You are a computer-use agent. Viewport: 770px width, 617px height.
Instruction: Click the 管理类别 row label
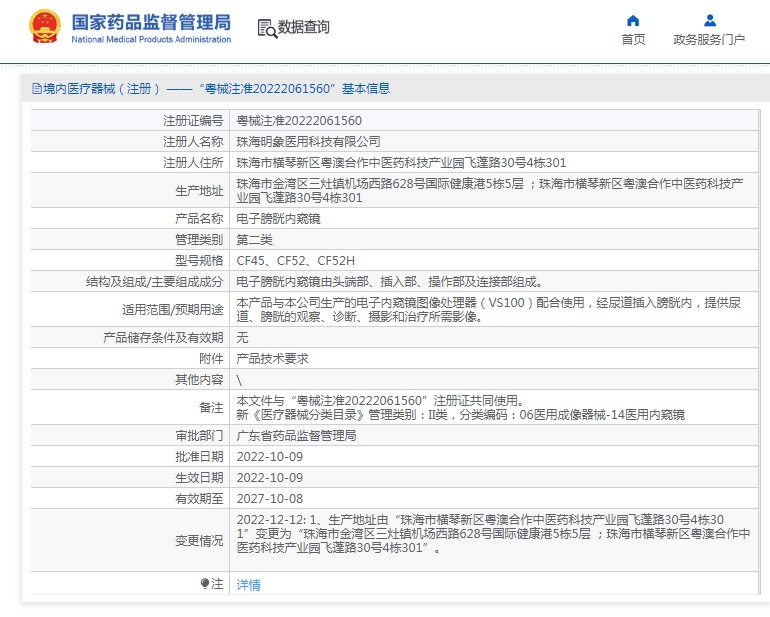pyautogui.click(x=199, y=239)
